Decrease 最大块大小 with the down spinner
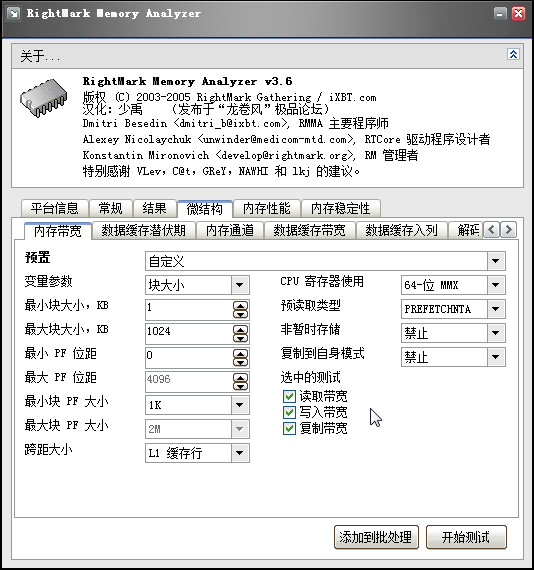The width and height of the screenshot is (534, 570). click(241, 338)
